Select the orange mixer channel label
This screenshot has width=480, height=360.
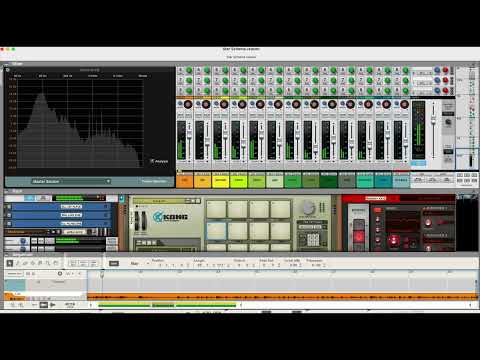185,180
